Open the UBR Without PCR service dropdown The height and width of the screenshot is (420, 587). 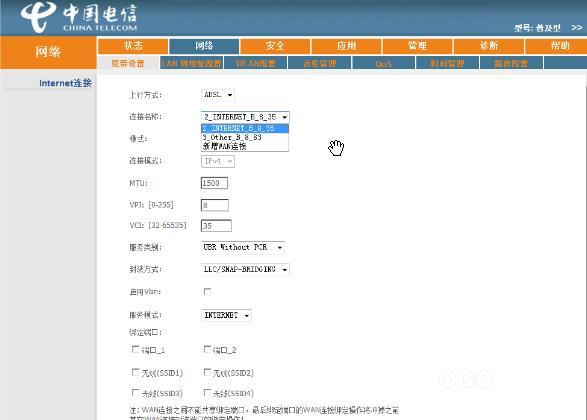tap(243, 247)
